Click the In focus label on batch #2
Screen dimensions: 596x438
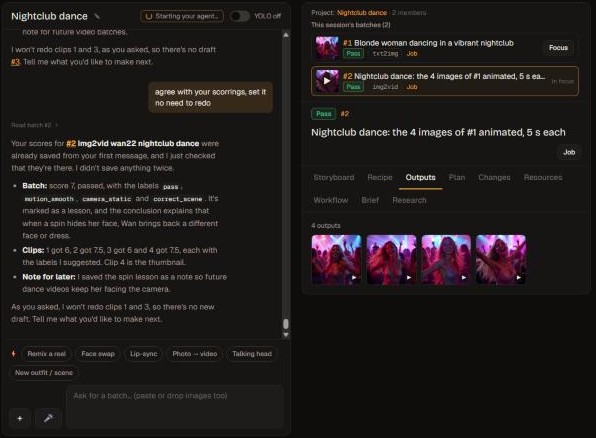(563, 81)
